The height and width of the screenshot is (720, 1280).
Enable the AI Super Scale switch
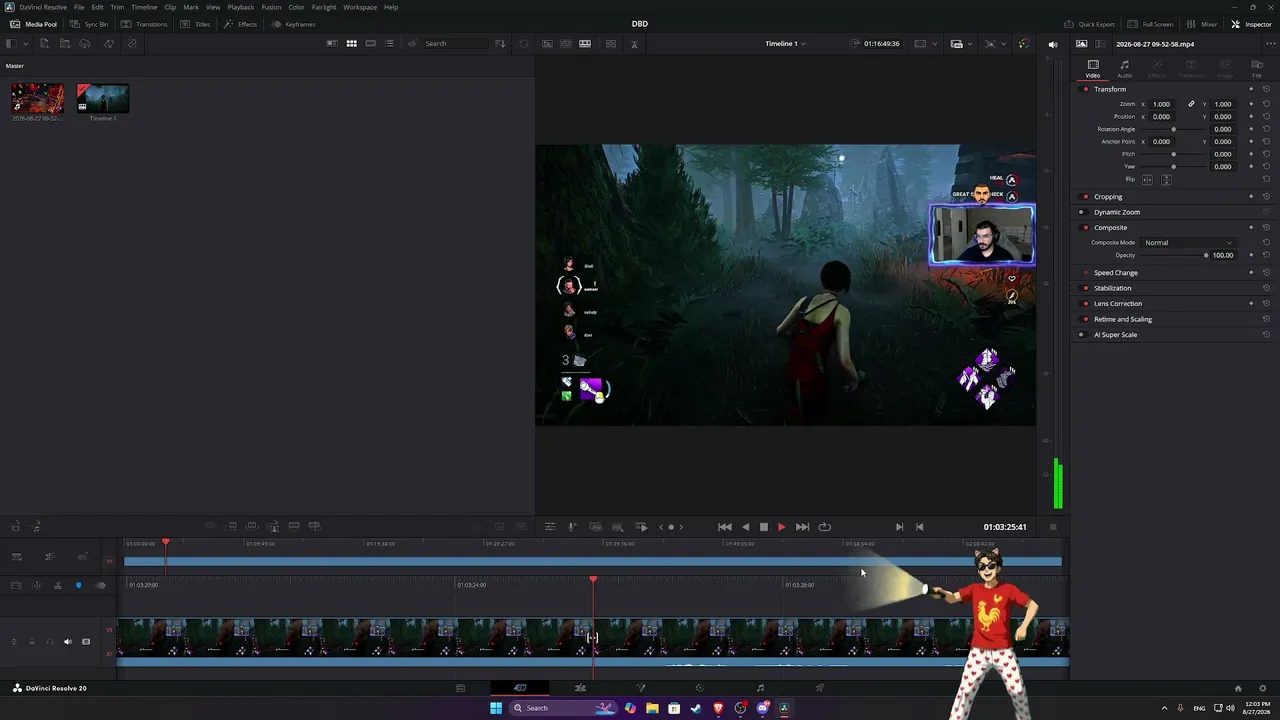pos(1081,335)
